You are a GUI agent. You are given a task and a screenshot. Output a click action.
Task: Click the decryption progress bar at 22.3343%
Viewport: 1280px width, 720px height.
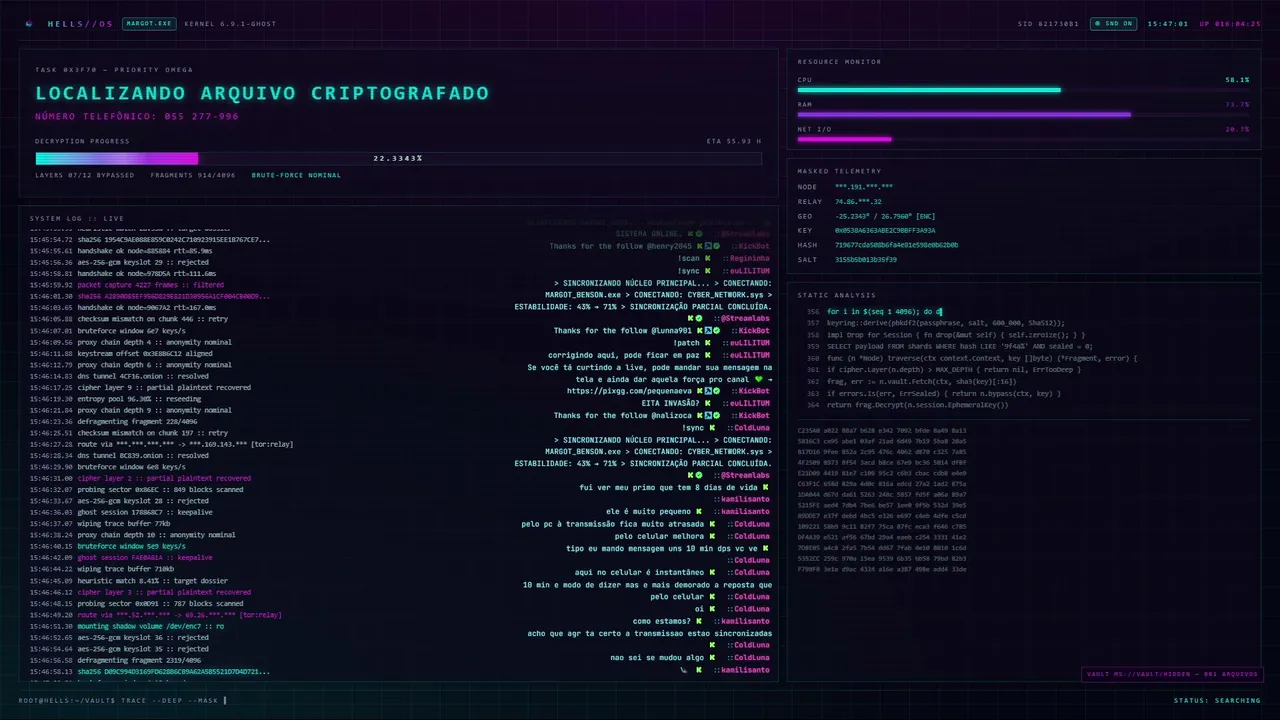[x=398, y=158]
